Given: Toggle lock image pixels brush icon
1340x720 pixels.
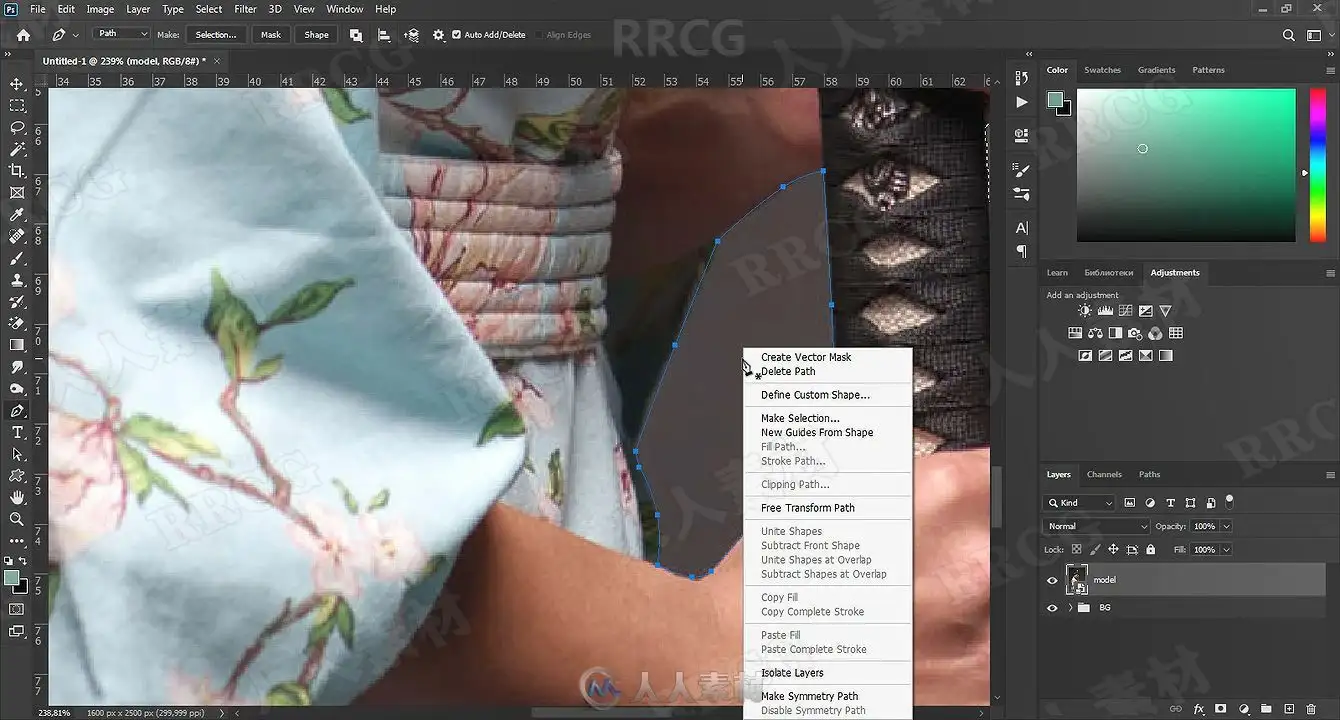Looking at the screenshot, I should click(1095, 550).
